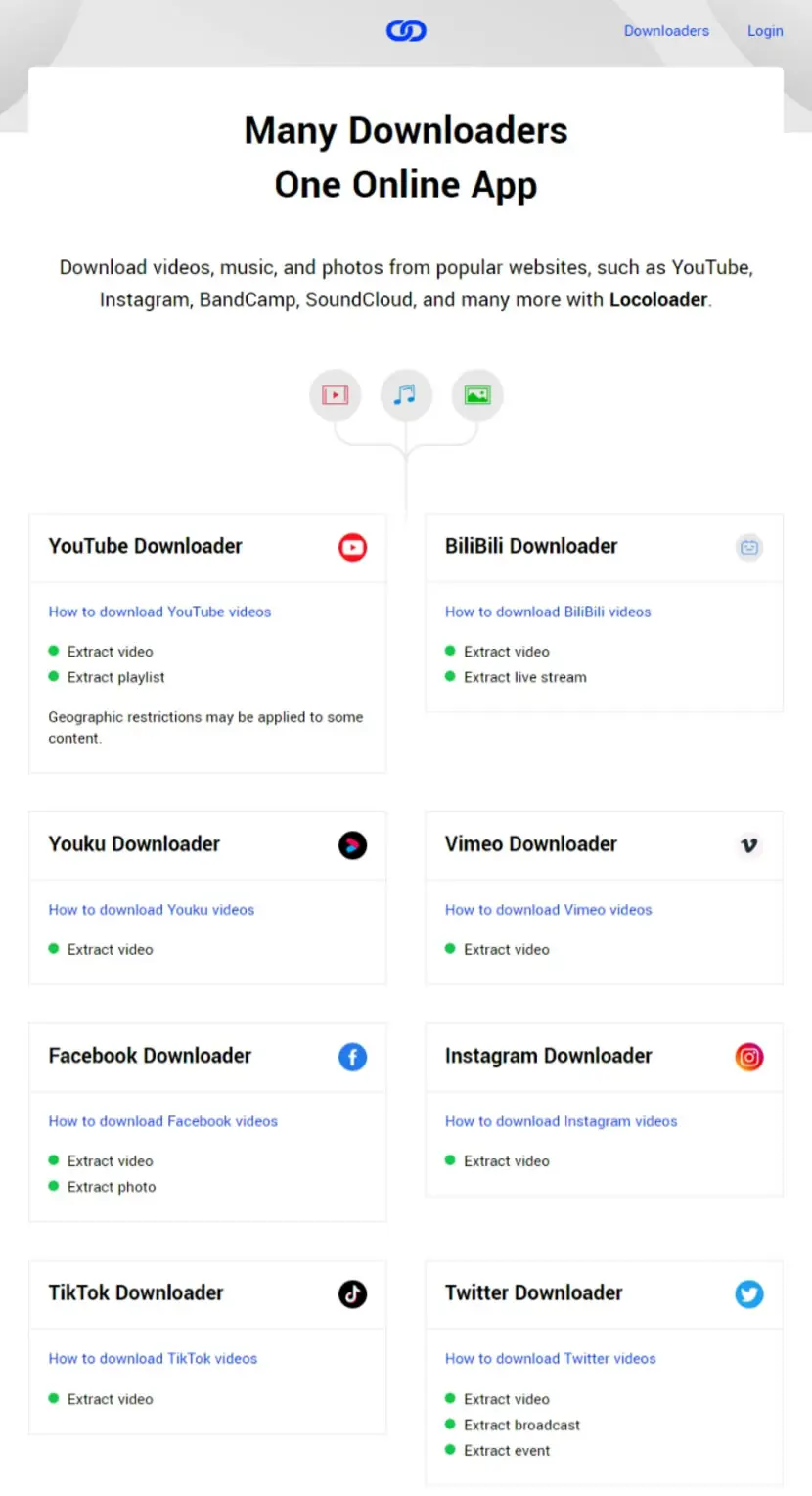Open the Downloaders menu link

666,31
